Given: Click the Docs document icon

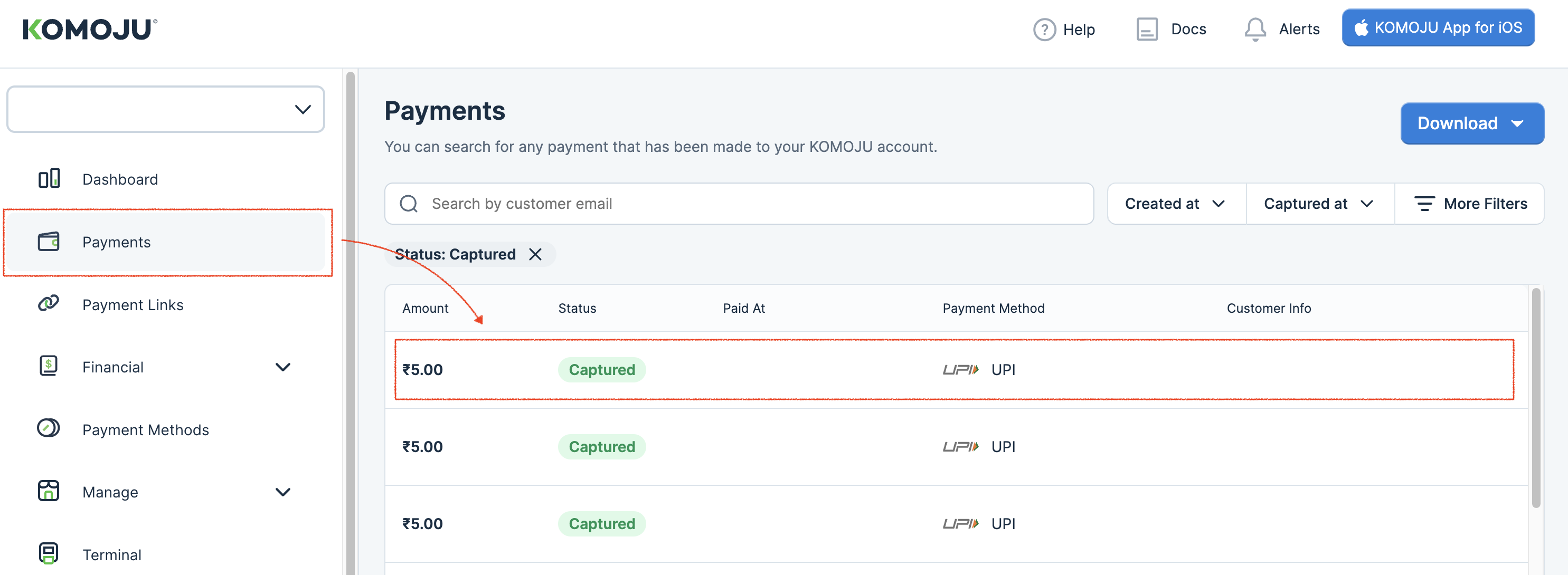Looking at the screenshot, I should (x=1146, y=29).
